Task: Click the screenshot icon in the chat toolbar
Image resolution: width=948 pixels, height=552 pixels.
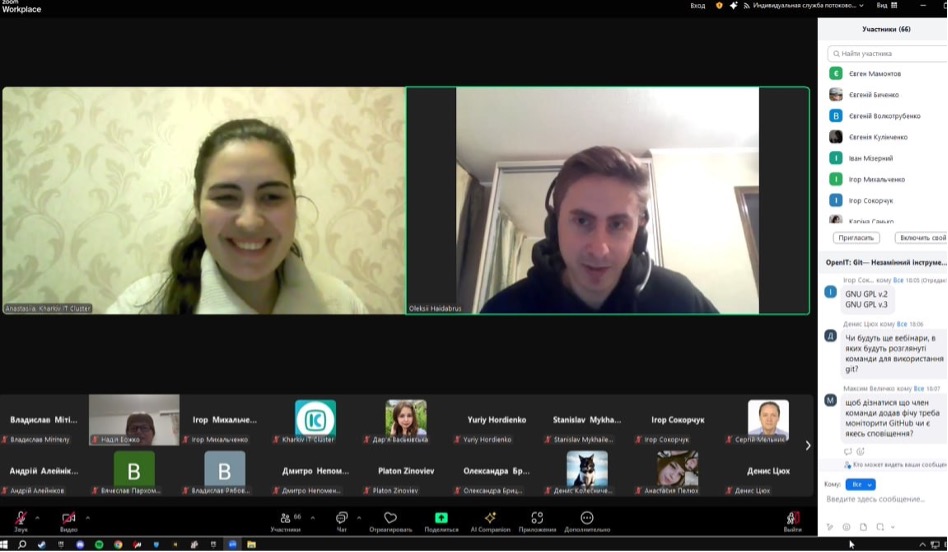Action: [x=880, y=527]
